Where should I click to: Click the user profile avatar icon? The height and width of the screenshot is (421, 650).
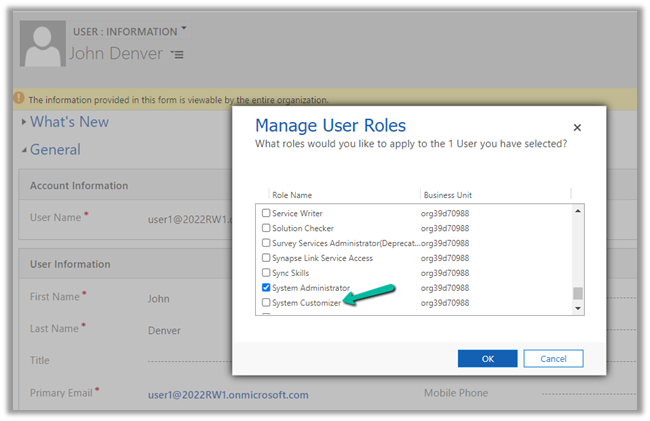pos(40,45)
